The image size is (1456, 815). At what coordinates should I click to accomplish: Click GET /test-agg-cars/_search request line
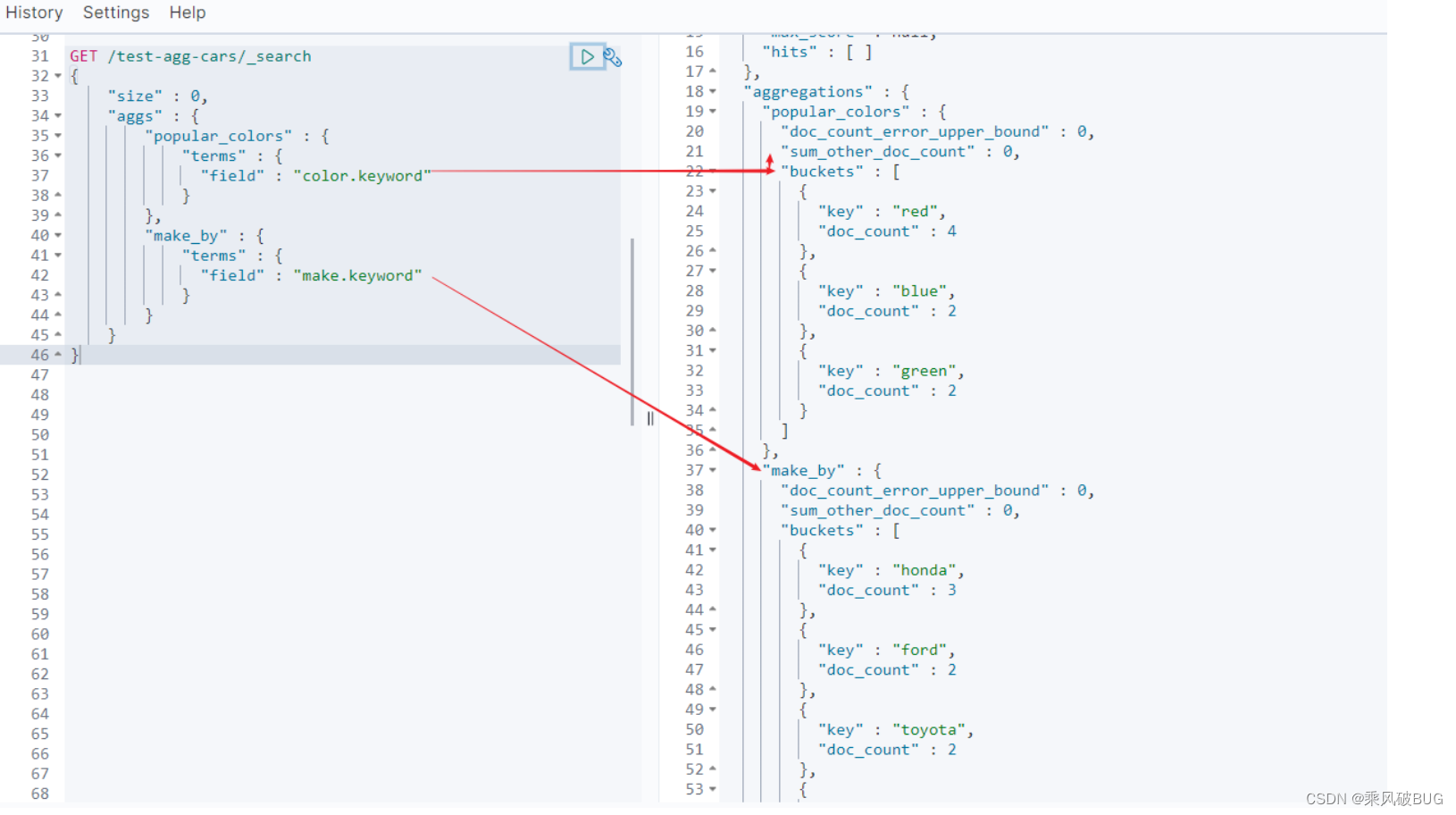click(x=191, y=56)
